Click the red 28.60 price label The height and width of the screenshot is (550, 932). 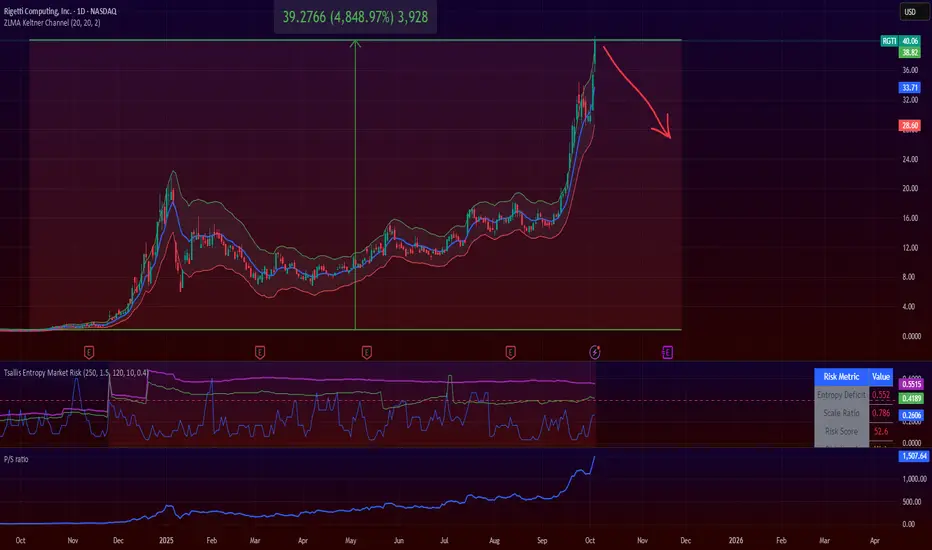(x=910, y=125)
